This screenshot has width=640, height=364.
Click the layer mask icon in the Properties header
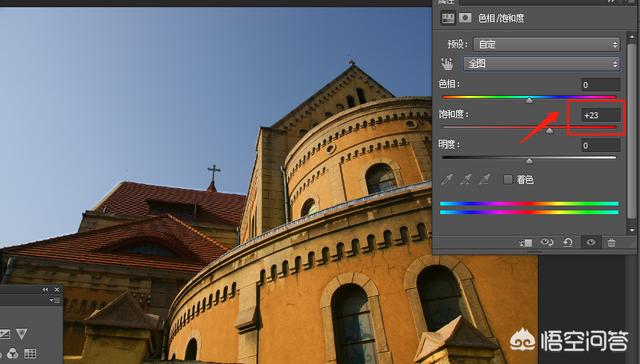[465, 18]
